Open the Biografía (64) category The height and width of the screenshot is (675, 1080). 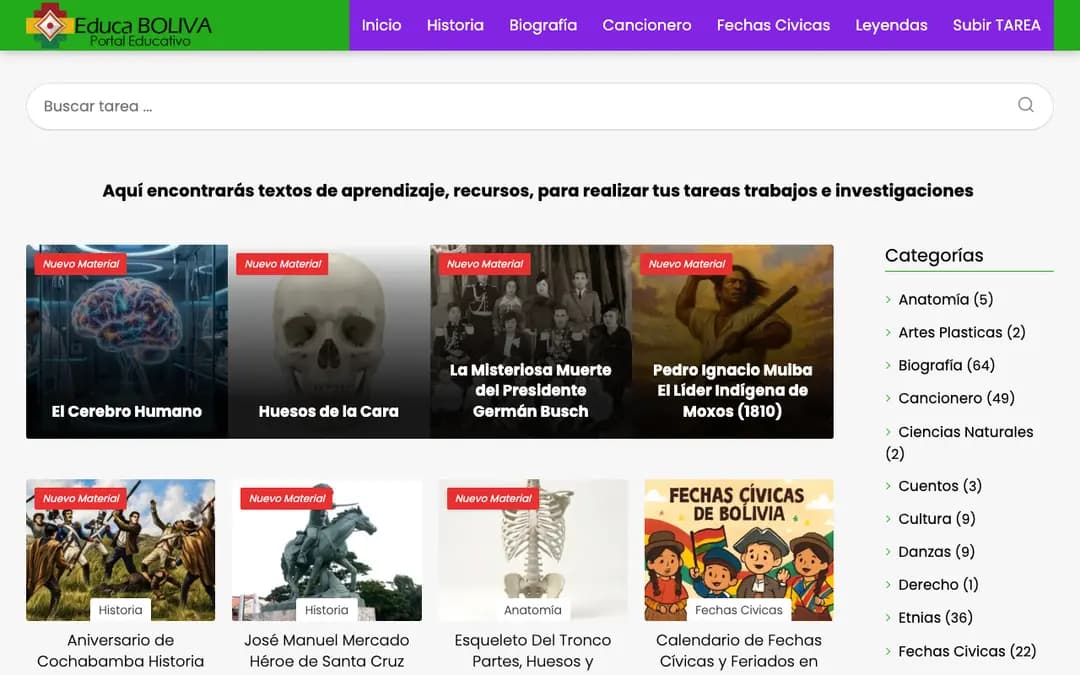pyautogui.click(x=946, y=365)
